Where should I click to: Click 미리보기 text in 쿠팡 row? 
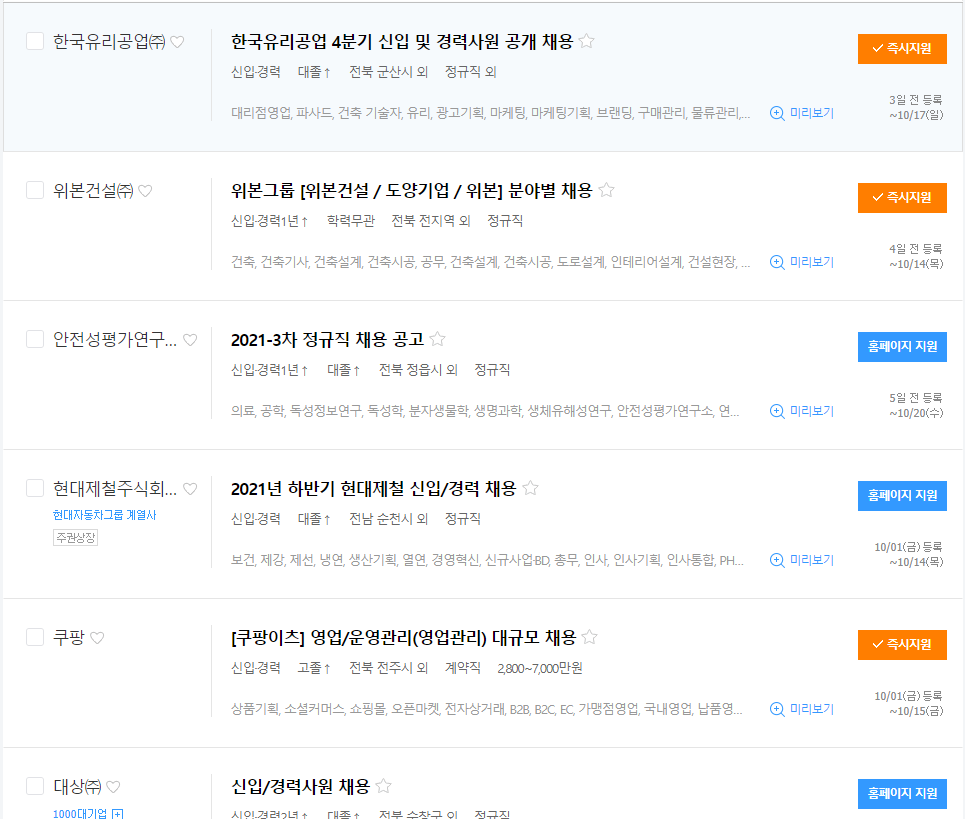coord(812,709)
